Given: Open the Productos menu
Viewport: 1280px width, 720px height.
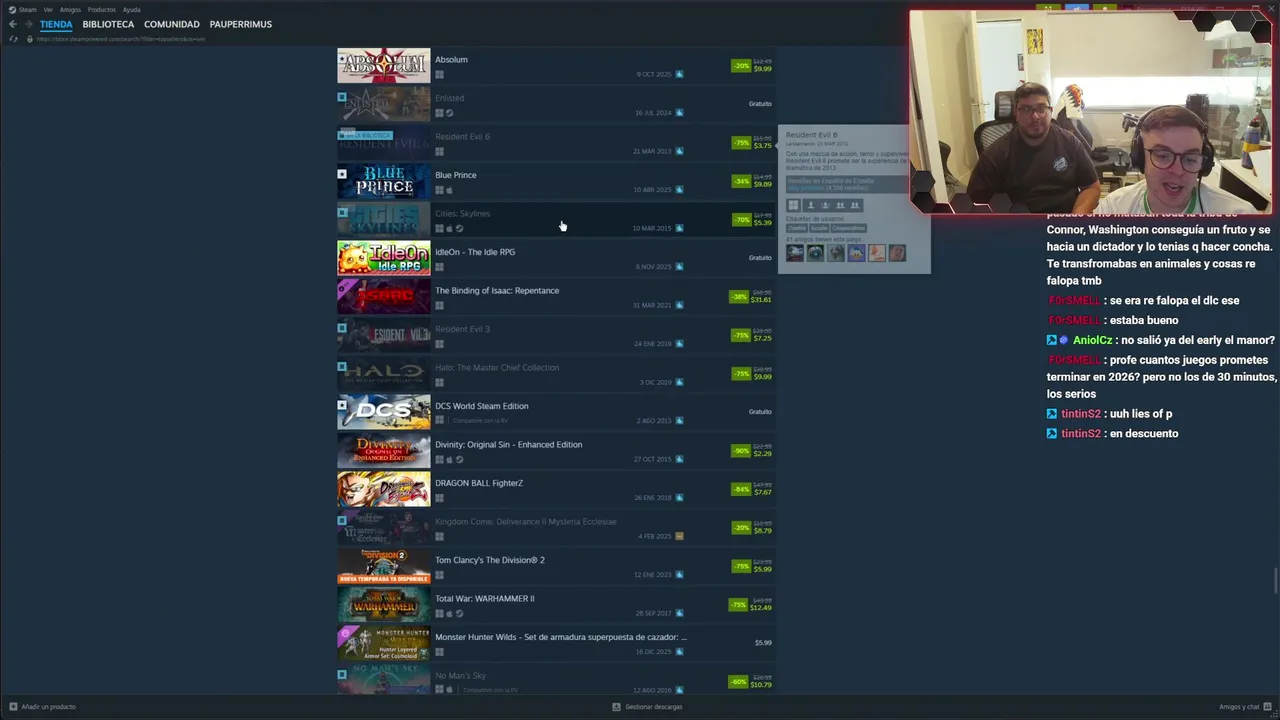Looking at the screenshot, I should point(101,9).
